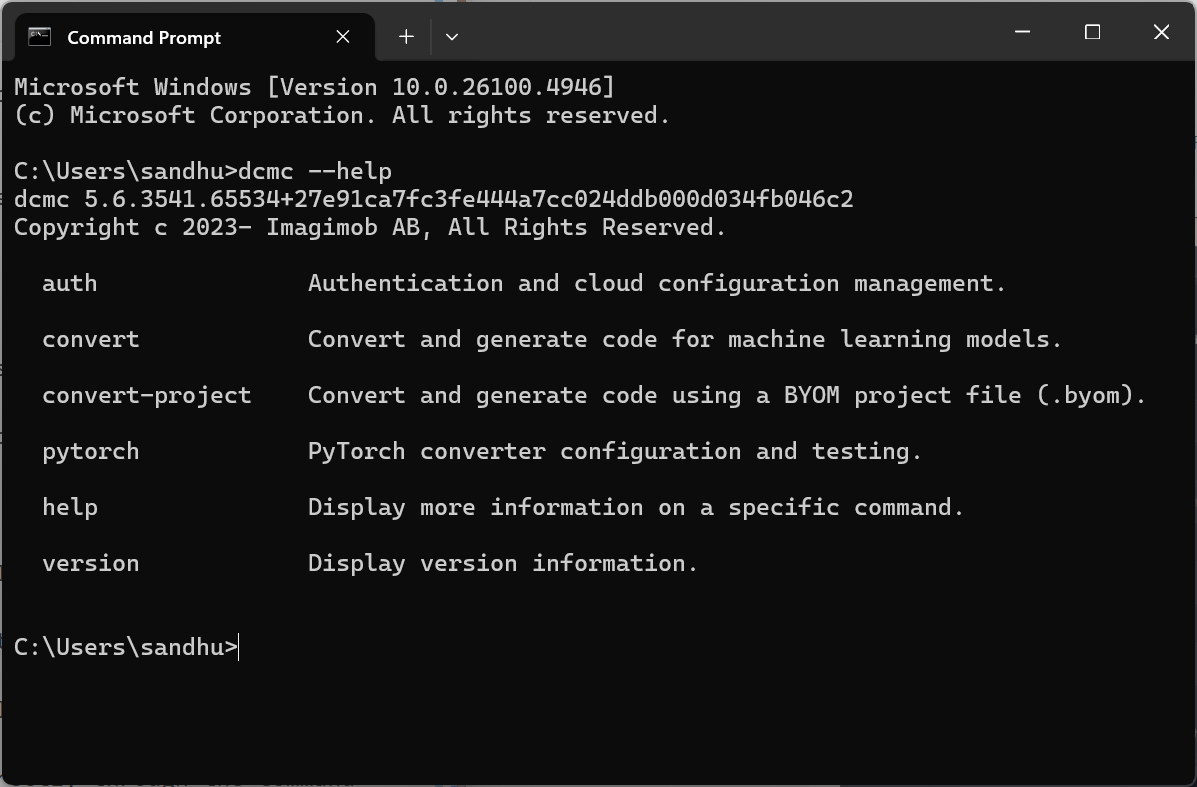This screenshot has height=787, width=1197.
Task: Click the "version" command name
Action: pyautogui.click(x=91, y=563)
